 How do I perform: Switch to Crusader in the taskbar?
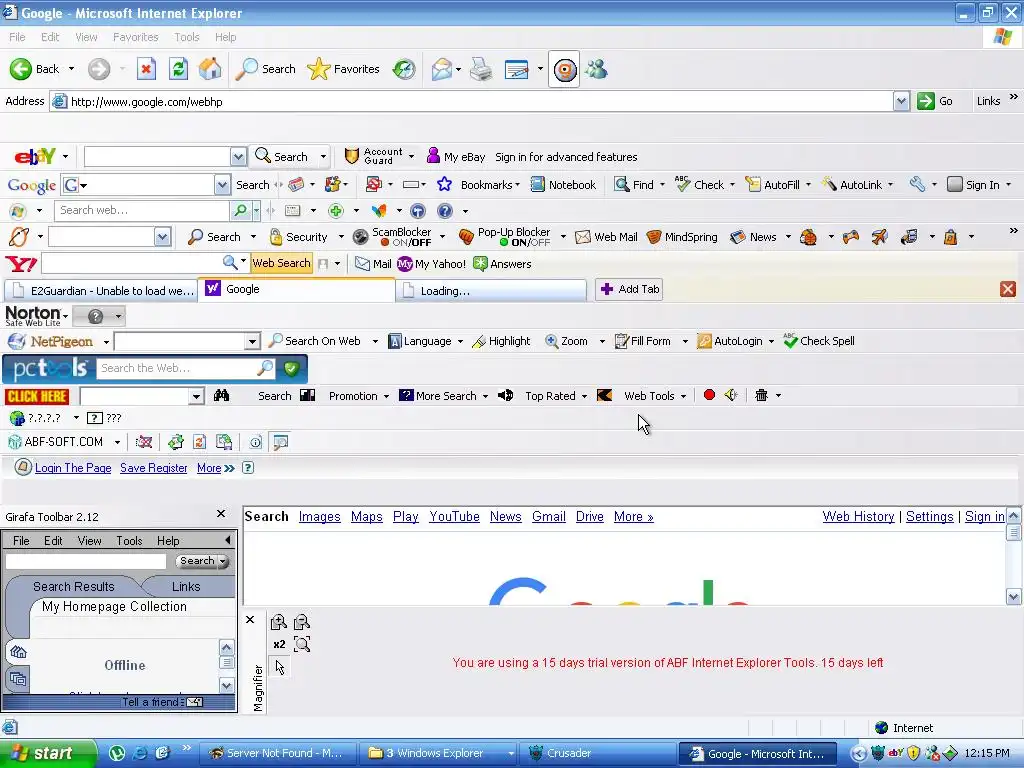point(598,754)
